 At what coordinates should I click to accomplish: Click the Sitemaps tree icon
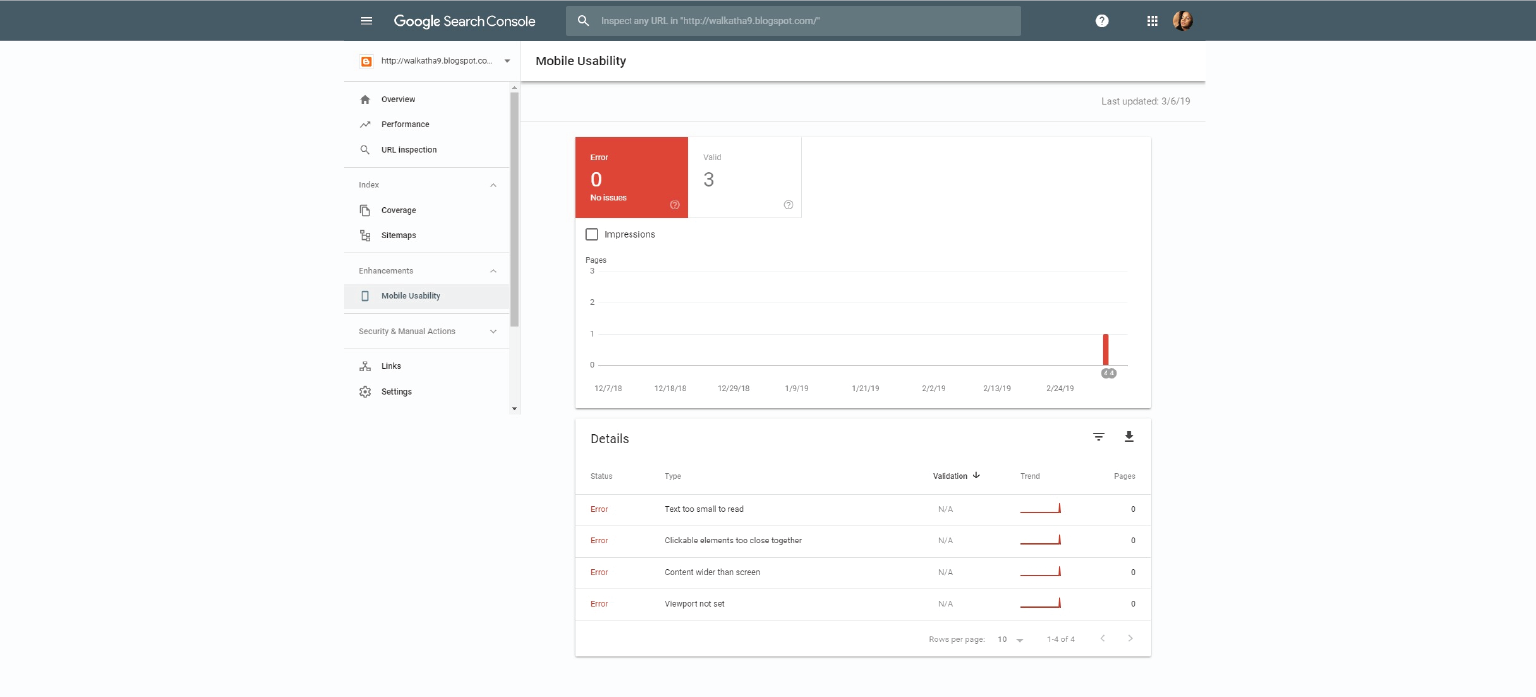coord(365,236)
